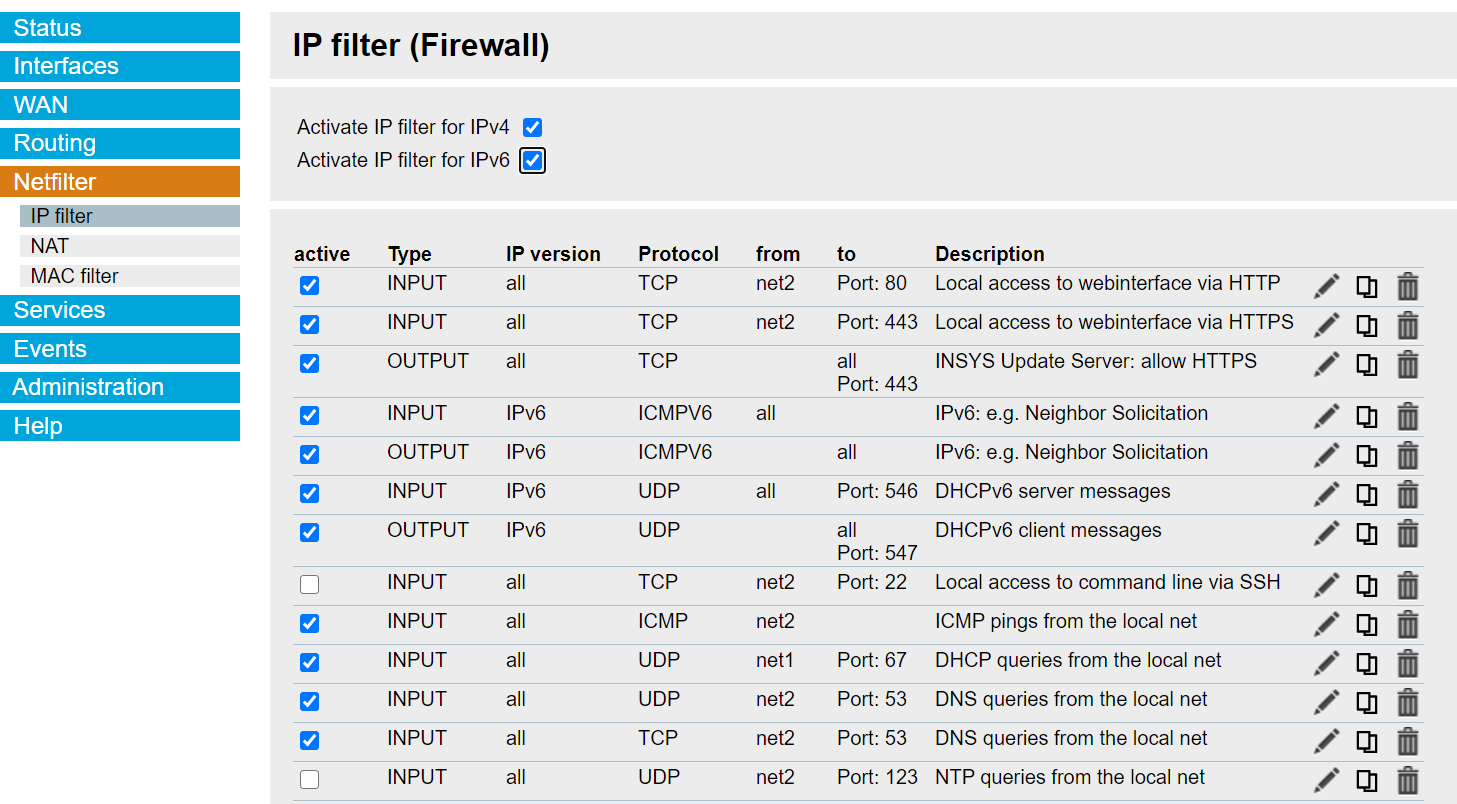Enable the SSH port 22 rule
Screen dimensions: 1457x804
(310, 585)
